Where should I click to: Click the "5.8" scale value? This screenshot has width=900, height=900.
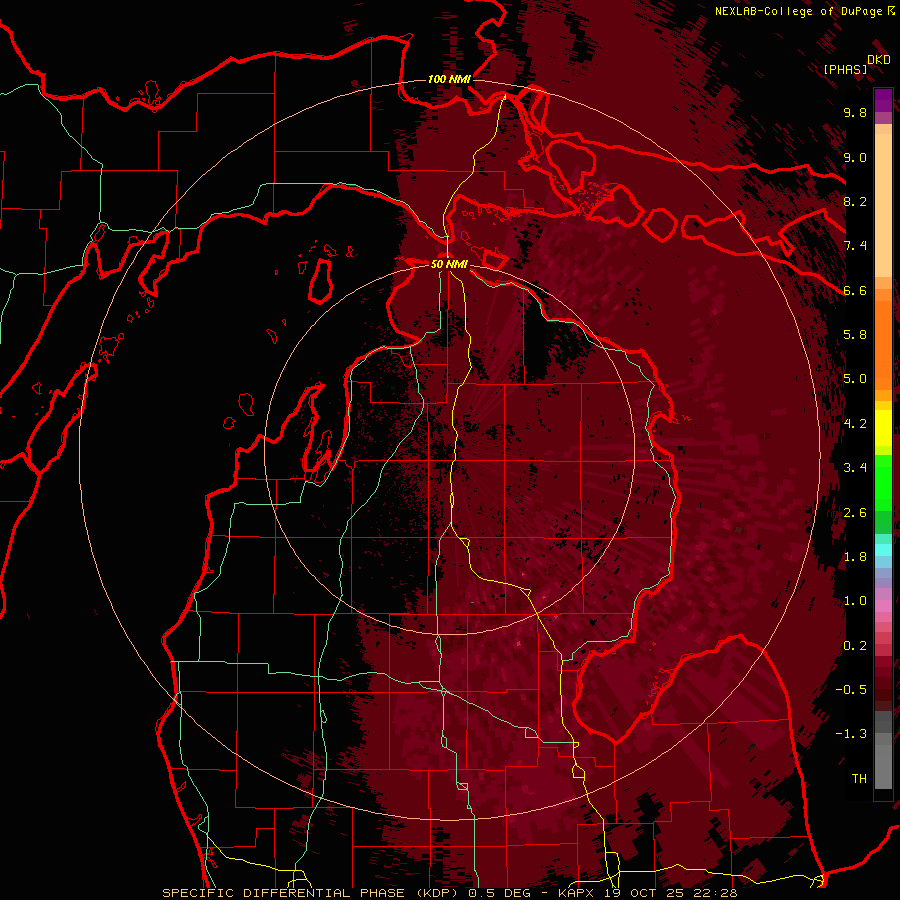coord(855,335)
